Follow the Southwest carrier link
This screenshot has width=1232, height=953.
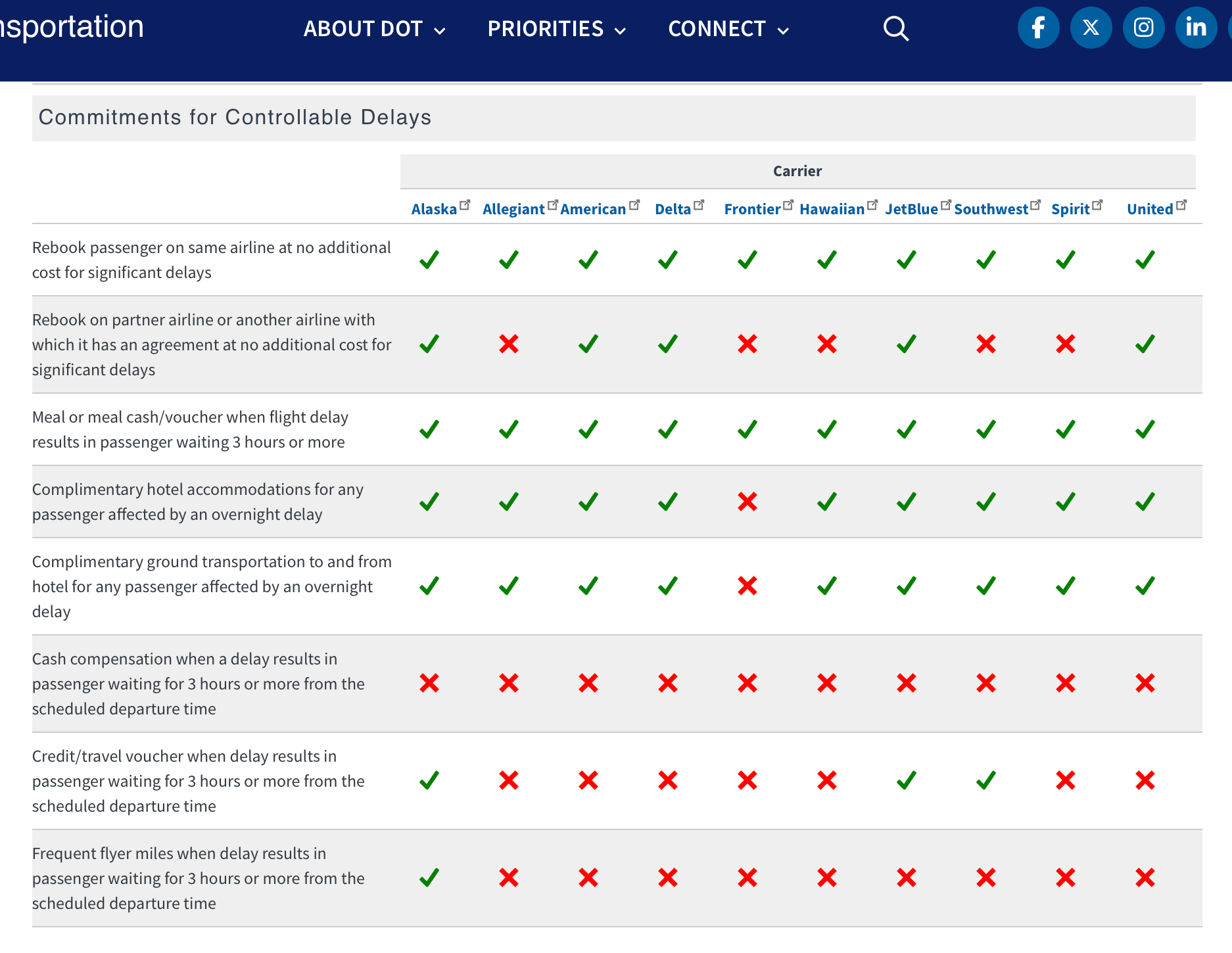pyautogui.click(x=991, y=209)
